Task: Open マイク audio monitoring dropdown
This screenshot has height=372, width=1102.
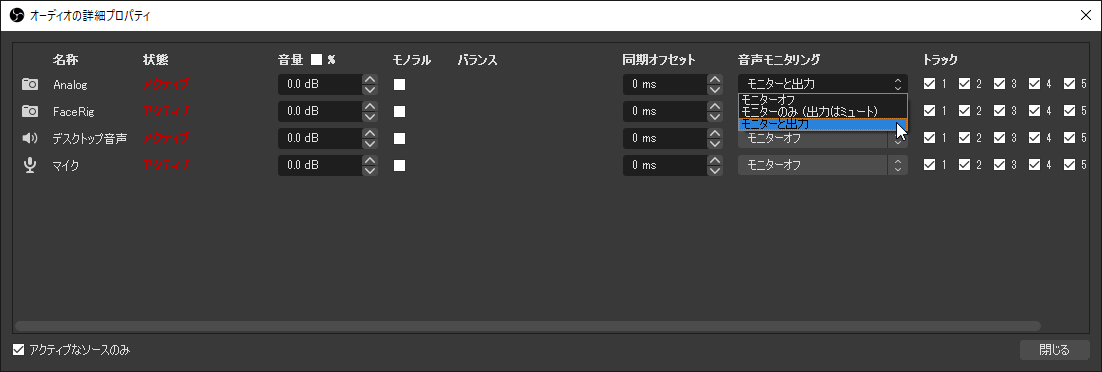Action: click(822, 165)
